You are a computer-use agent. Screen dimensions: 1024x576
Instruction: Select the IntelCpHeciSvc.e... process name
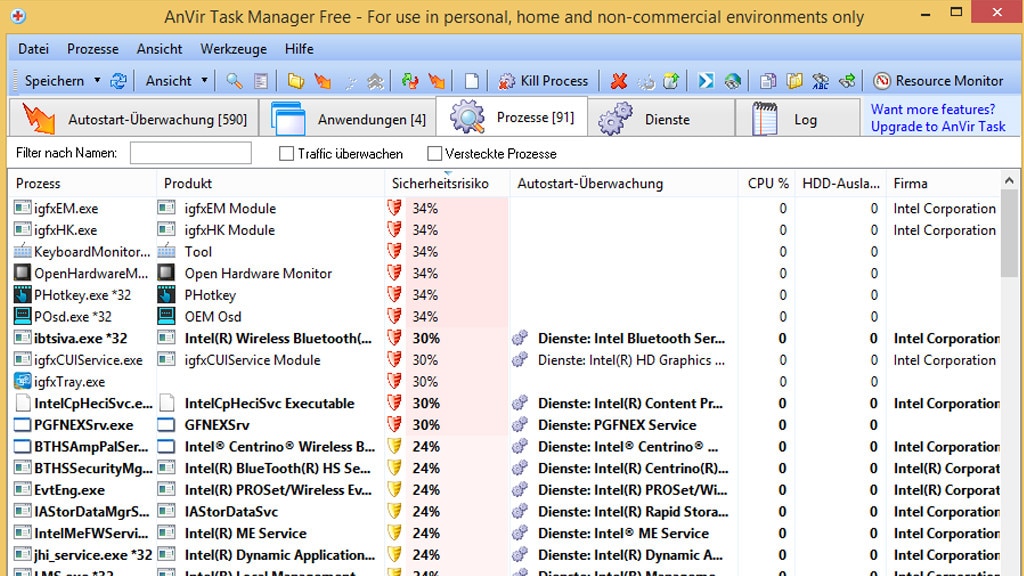(93, 404)
